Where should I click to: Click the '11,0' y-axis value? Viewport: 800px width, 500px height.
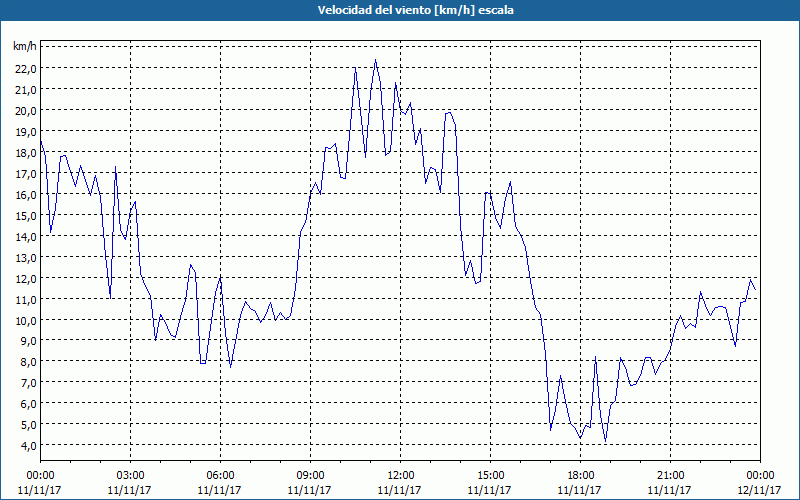tap(27, 299)
